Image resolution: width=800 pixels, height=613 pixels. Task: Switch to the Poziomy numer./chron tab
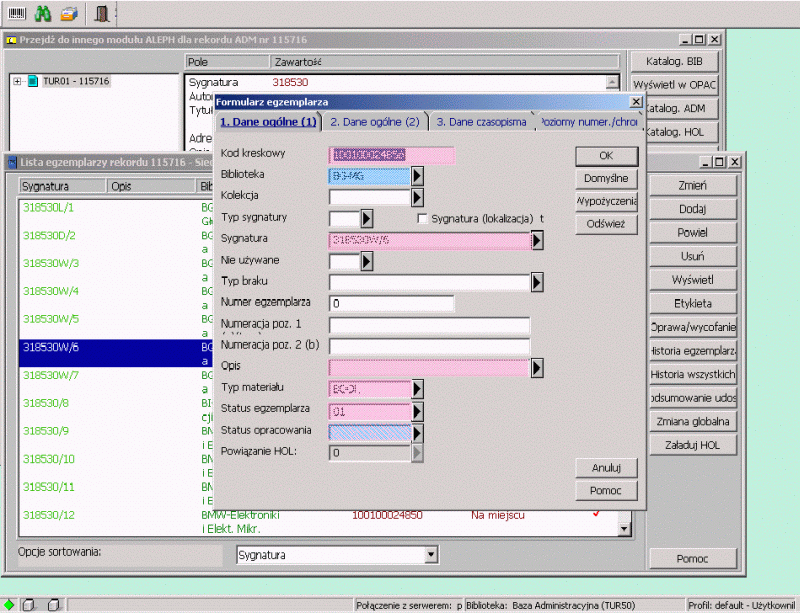[x=589, y=122]
